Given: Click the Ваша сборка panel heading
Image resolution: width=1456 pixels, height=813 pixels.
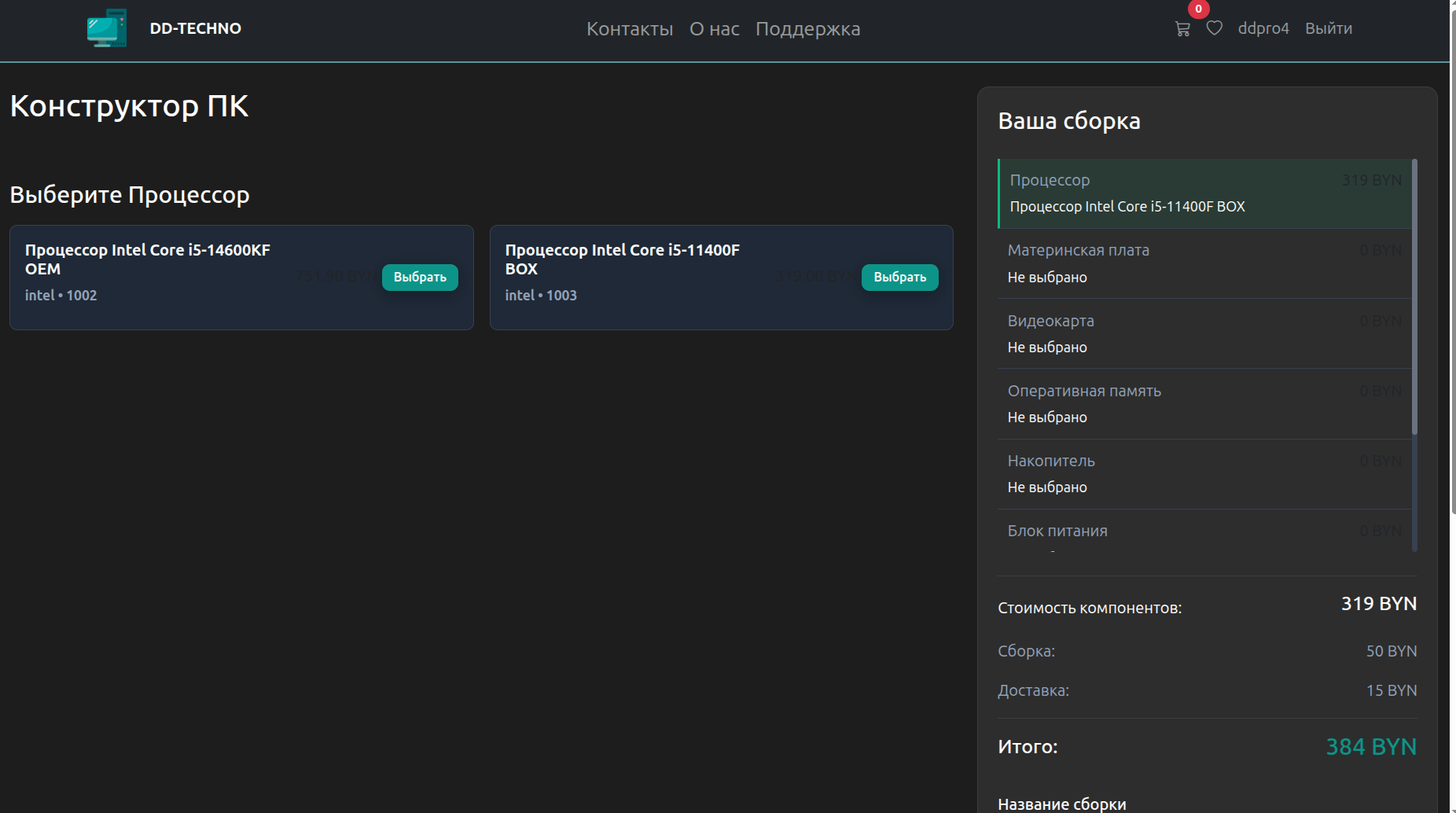Looking at the screenshot, I should tap(1069, 121).
